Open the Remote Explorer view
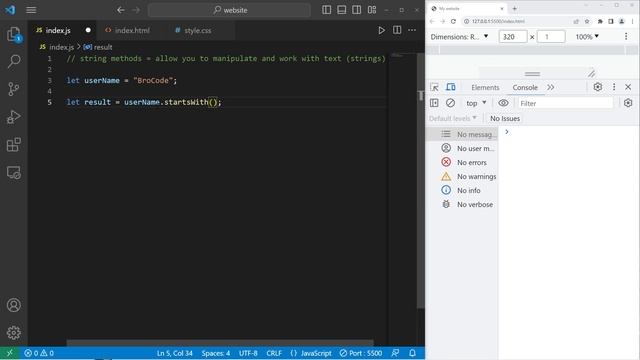This screenshot has width=640, height=360. pos(14,173)
